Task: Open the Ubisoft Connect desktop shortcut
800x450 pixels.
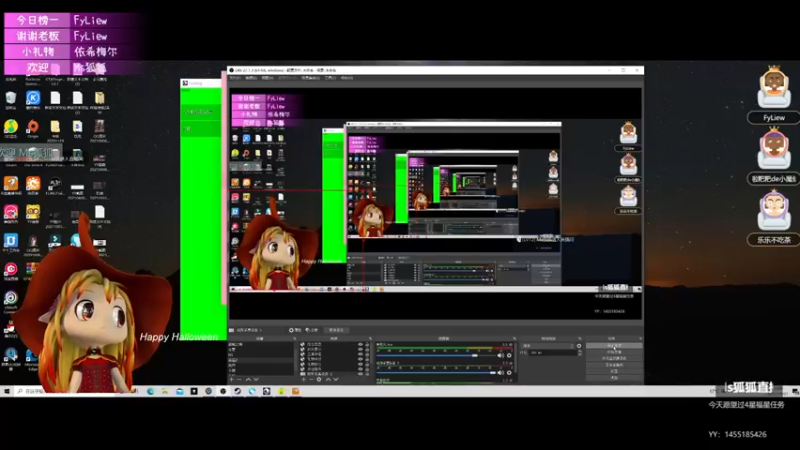Action: coord(10,297)
